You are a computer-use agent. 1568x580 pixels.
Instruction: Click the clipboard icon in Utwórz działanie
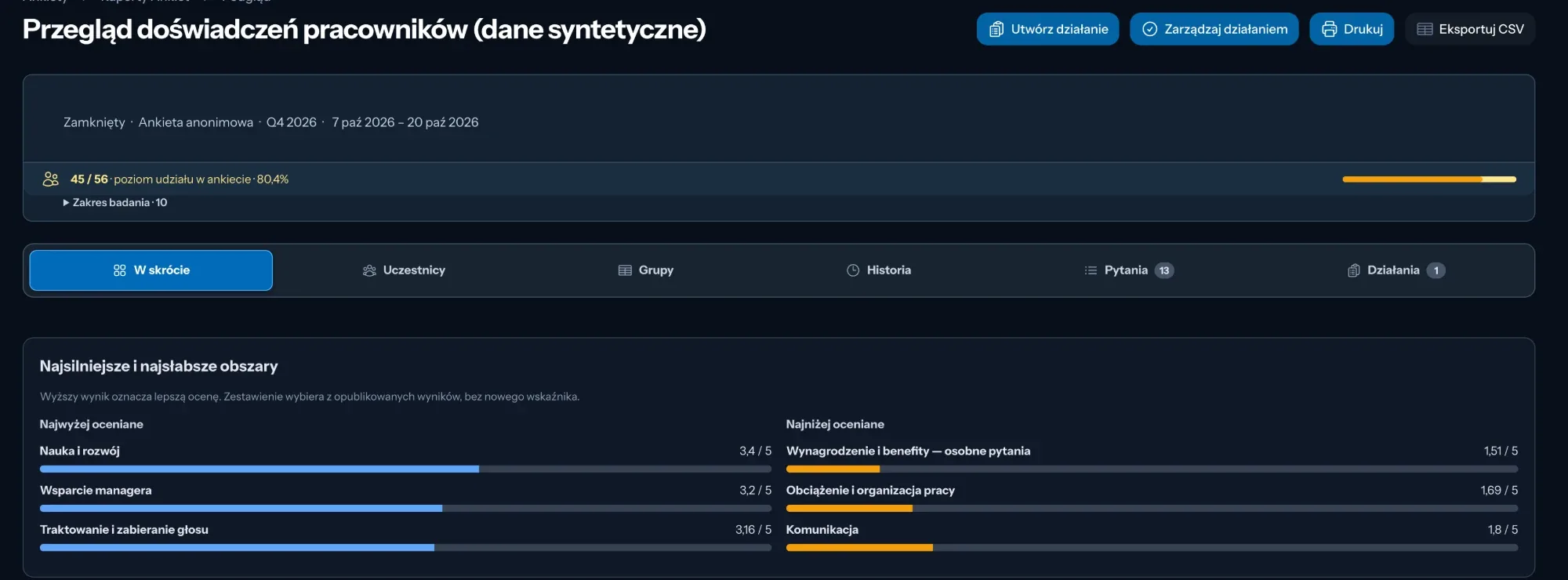click(x=996, y=29)
